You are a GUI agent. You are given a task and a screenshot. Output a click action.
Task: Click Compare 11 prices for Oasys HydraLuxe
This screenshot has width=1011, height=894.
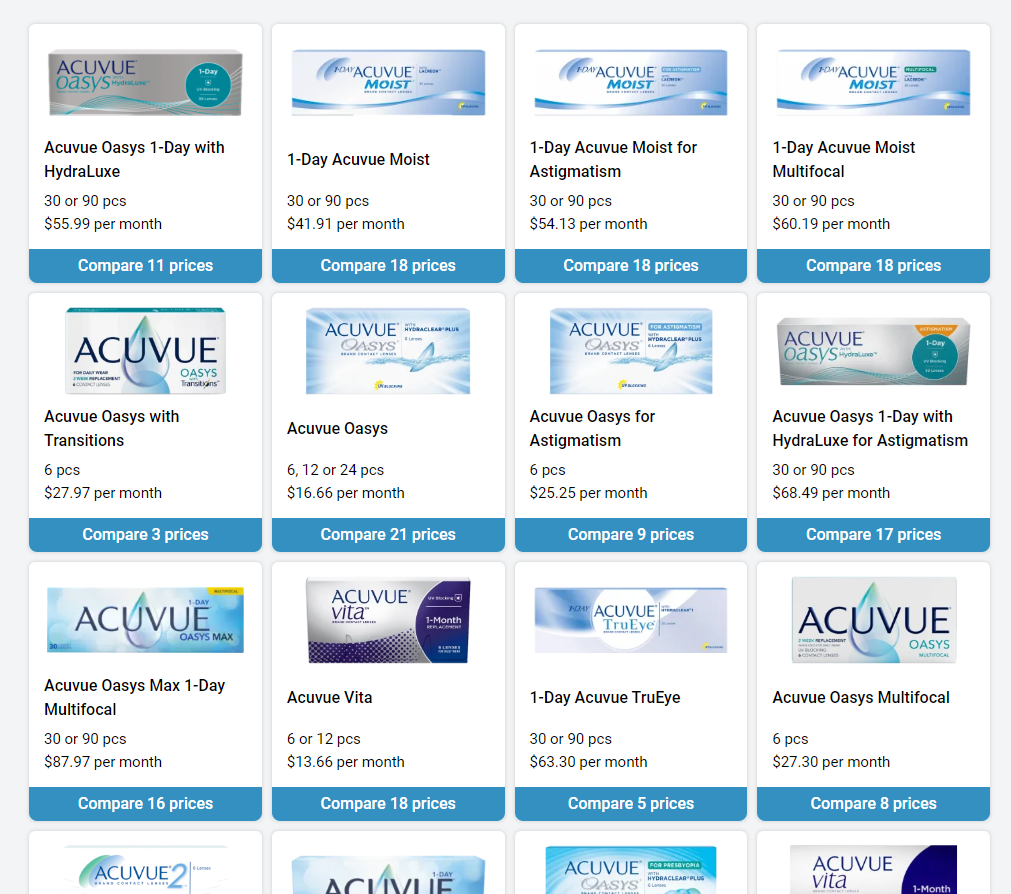click(145, 266)
